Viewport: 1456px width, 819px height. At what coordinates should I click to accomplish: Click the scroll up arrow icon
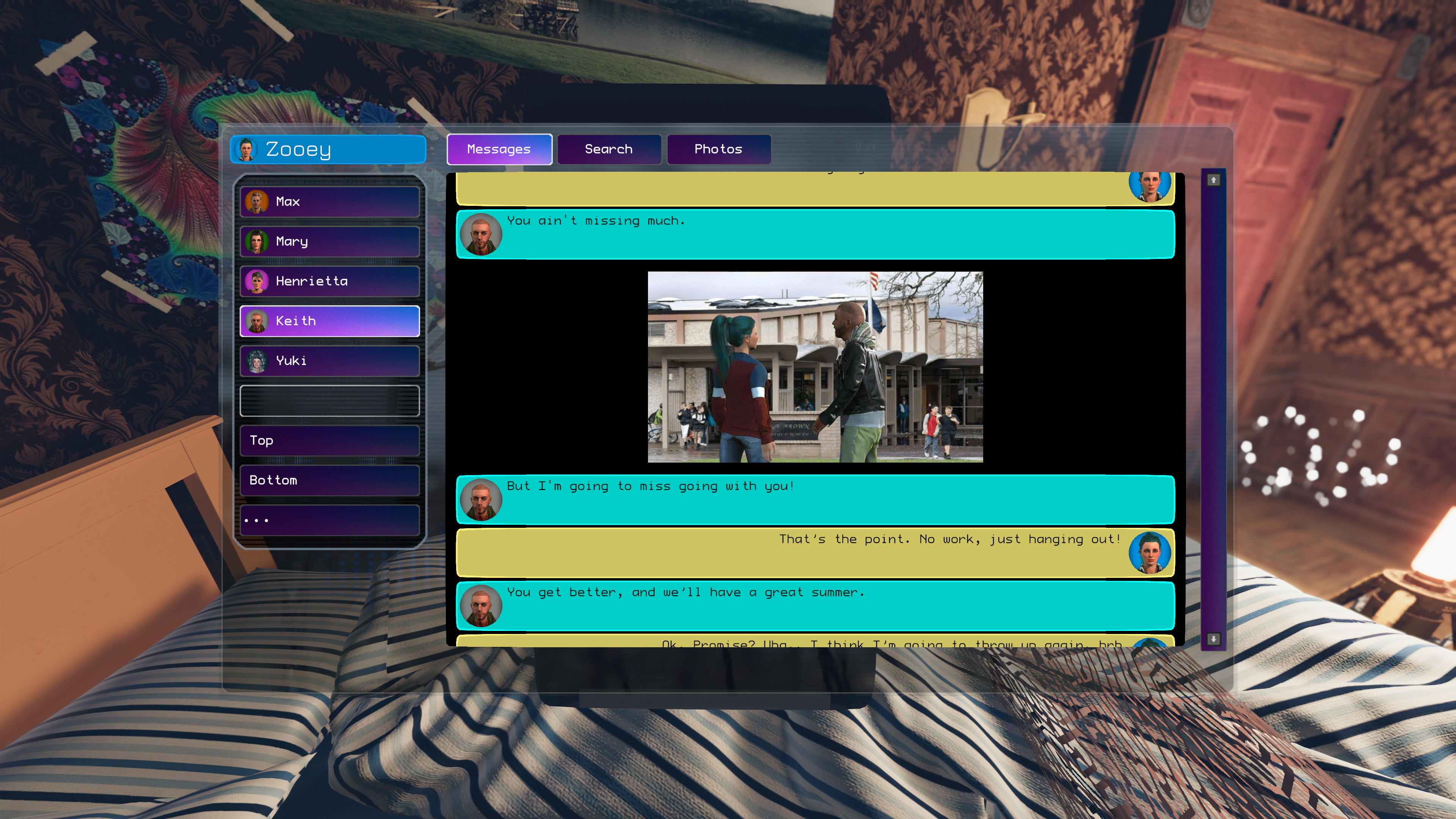pyautogui.click(x=1213, y=180)
